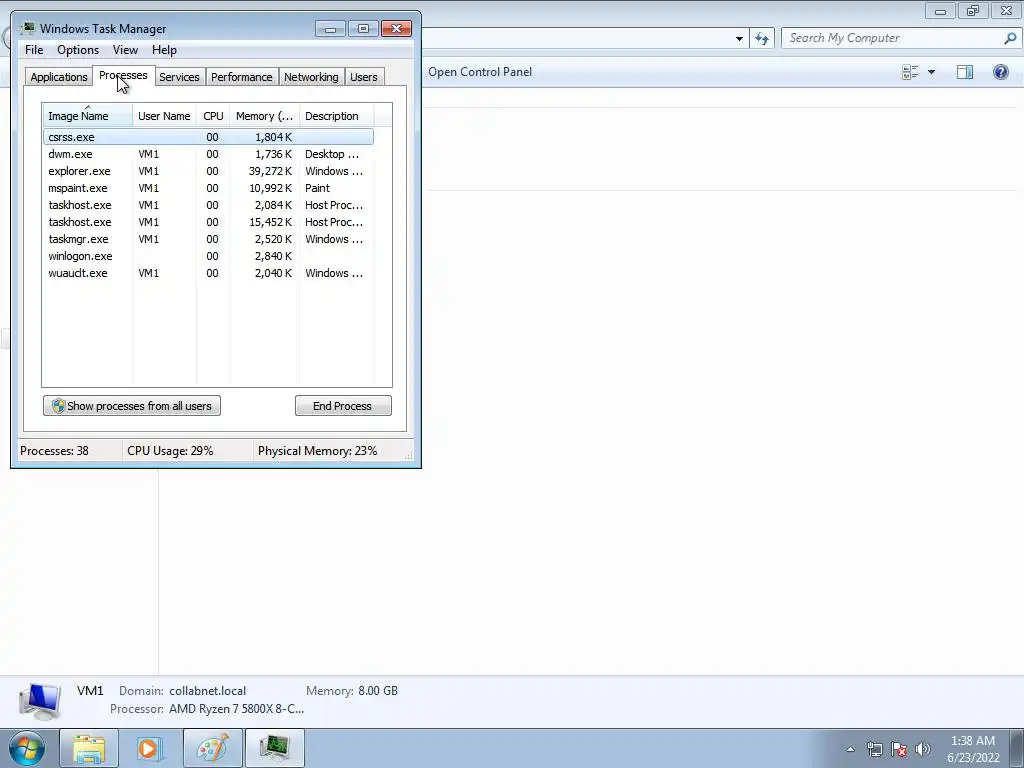
Task: Open Task Manager Help menu
Action: click(x=164, y=50)
